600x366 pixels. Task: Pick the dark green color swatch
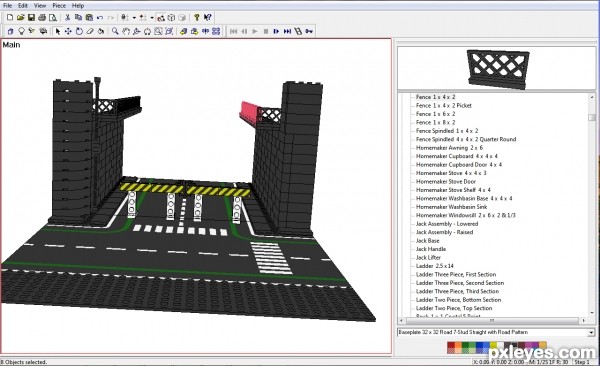[465, 345]
